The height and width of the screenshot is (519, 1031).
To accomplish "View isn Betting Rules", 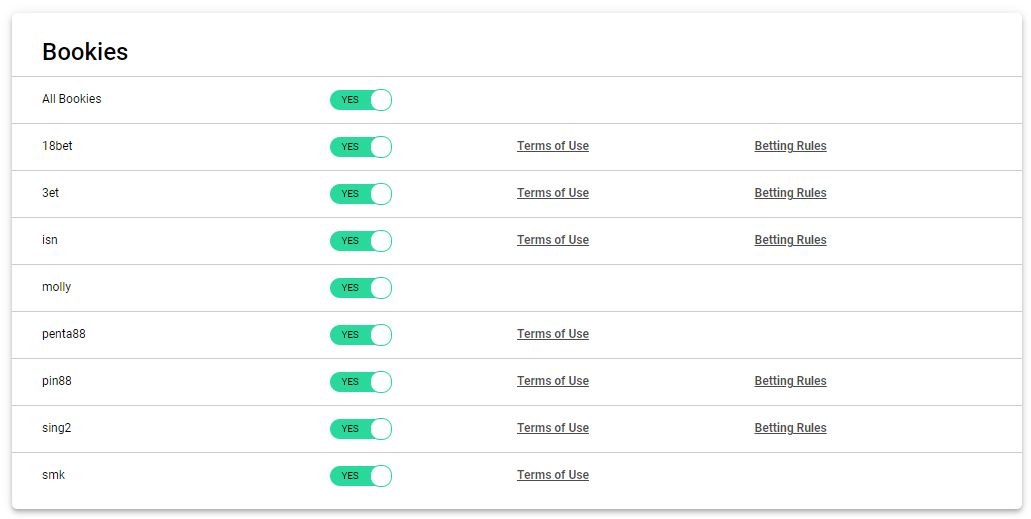I will click(790, 240).
